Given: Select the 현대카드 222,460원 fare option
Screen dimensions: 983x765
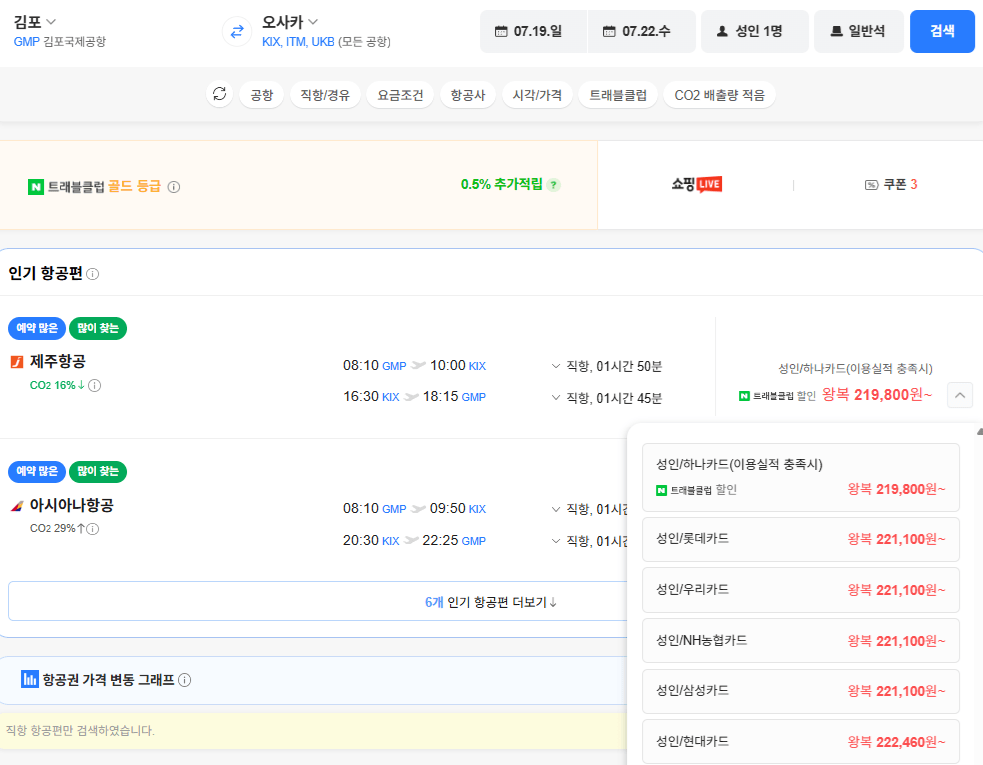Looking at the screenshot, I should click(x=801, y=741).
